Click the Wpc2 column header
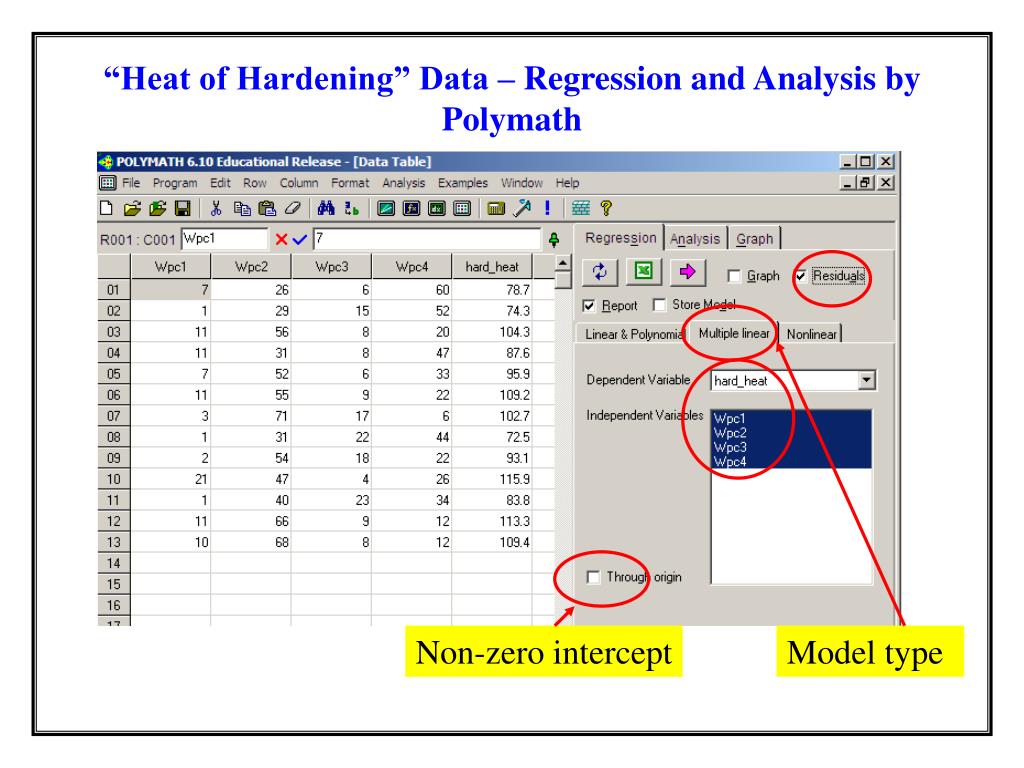Image resolution: width=1024 pixels, height=768 pixels. click(251, 266)
